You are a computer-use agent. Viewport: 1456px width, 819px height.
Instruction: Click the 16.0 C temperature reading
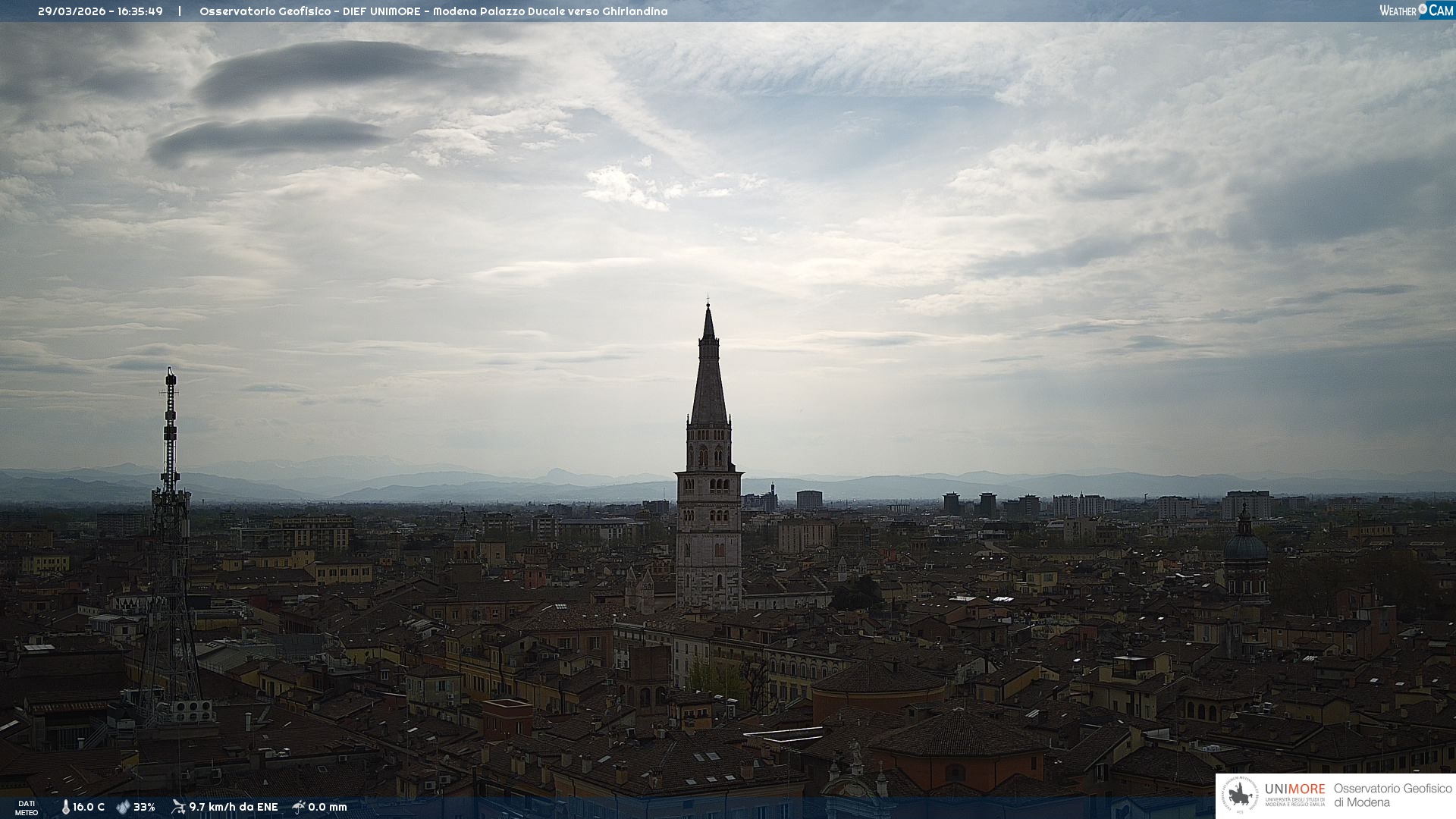89,807
